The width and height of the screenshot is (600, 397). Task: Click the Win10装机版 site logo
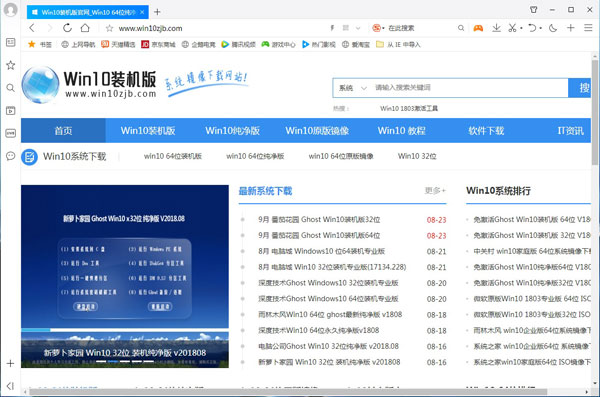coord(89,85)
